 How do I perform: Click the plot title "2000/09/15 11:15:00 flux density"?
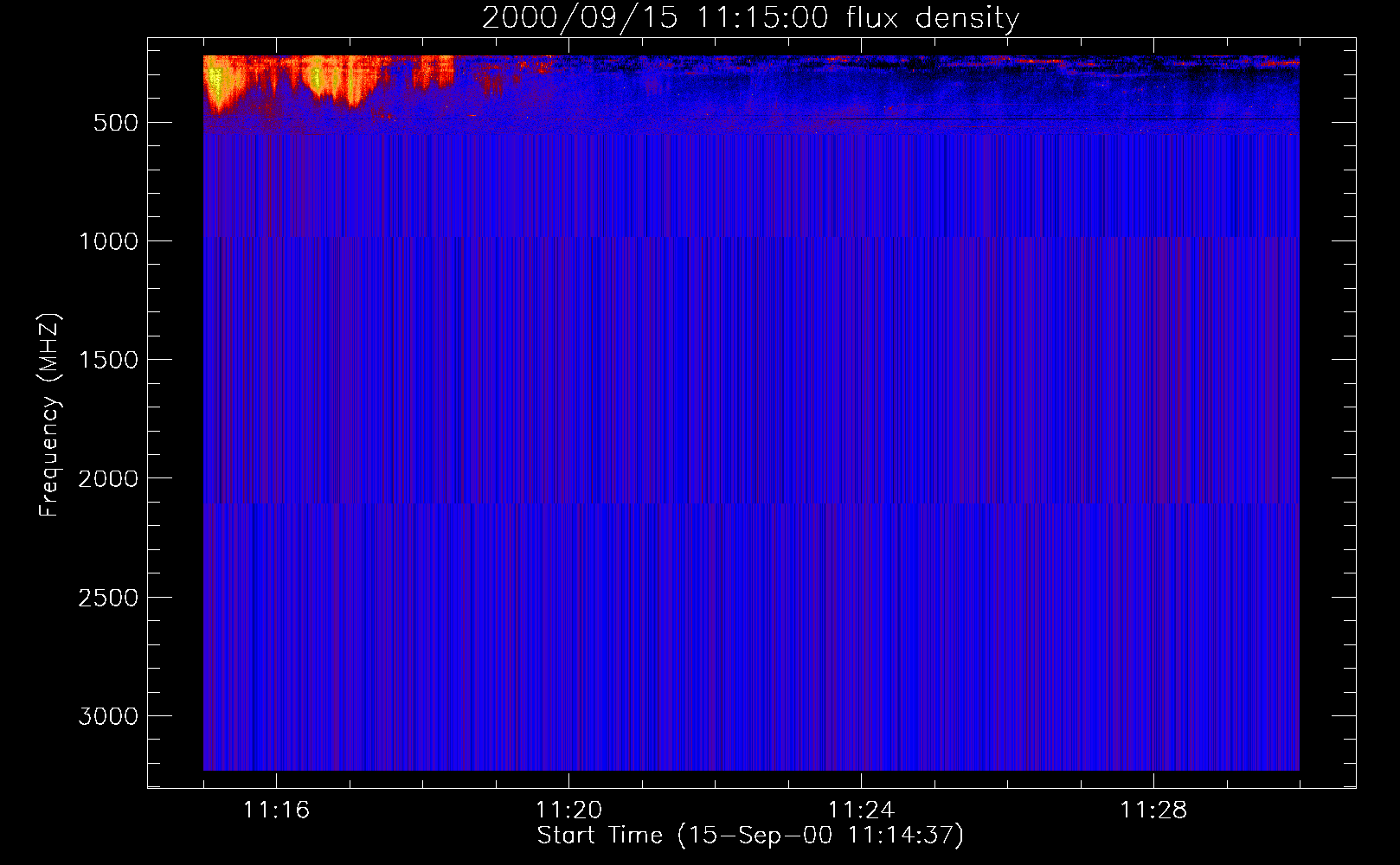750,17
